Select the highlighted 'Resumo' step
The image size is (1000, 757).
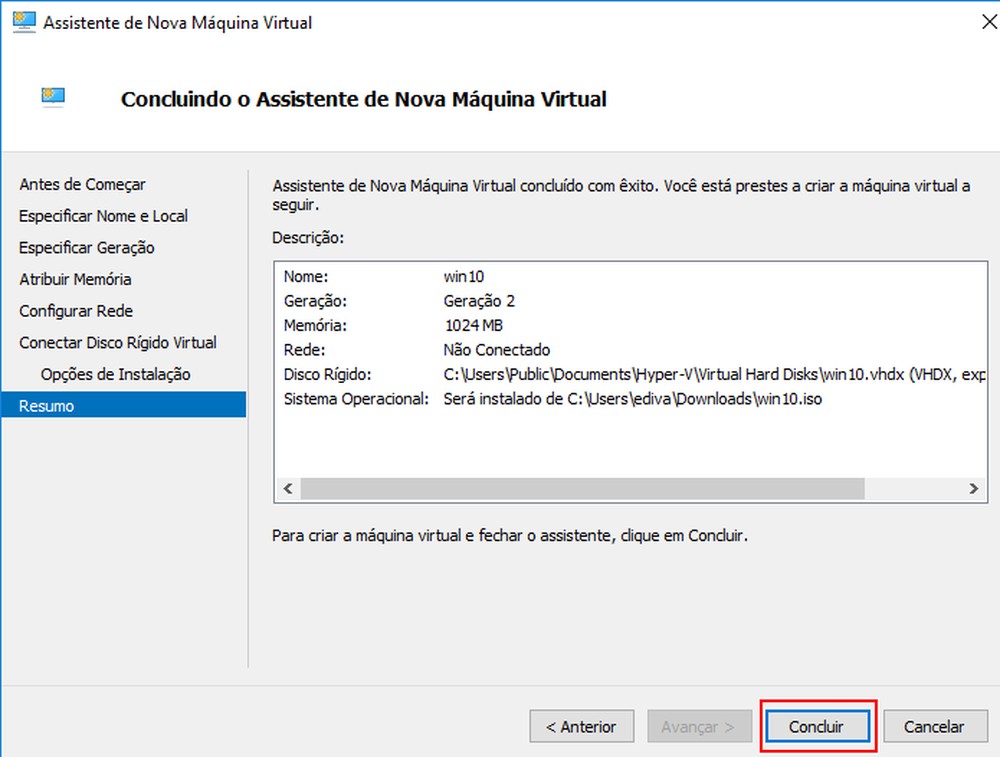point(46,405)
